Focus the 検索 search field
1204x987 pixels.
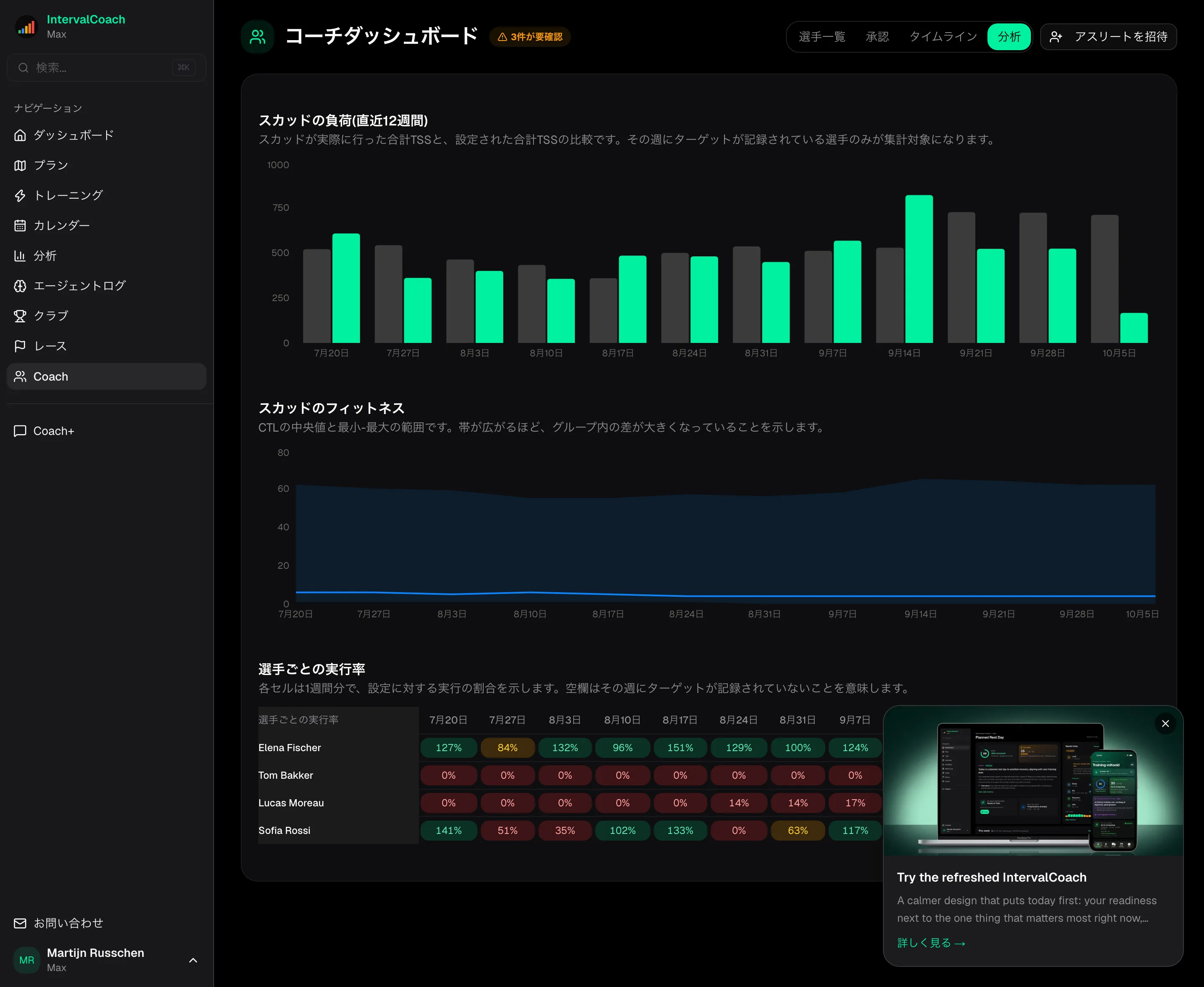pos(106,68)
